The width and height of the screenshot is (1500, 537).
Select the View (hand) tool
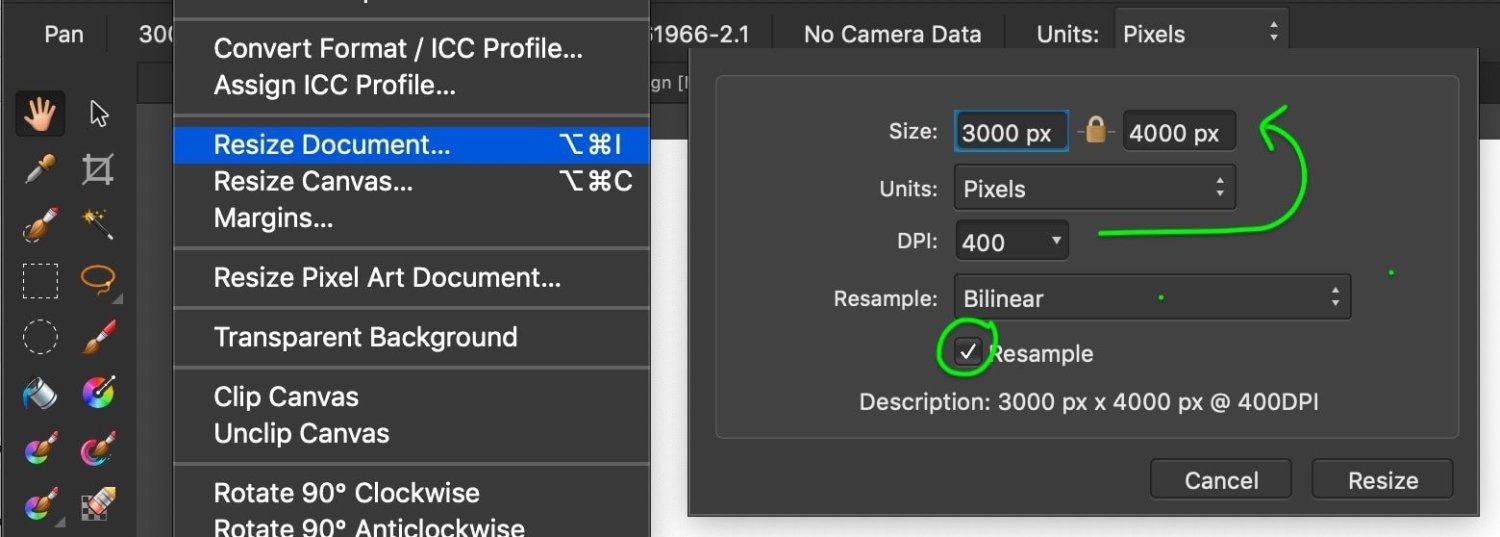(x=40, y=114)
